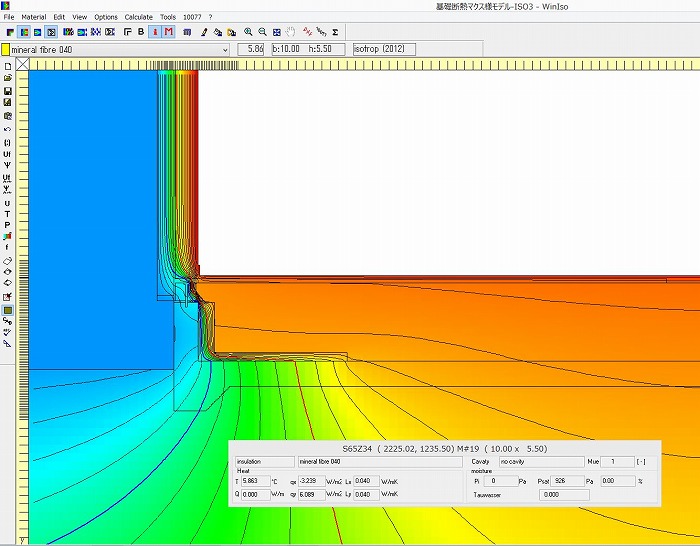Click the Save floppy disk icon
Viewport: 700px width, 546px height.
7,90
